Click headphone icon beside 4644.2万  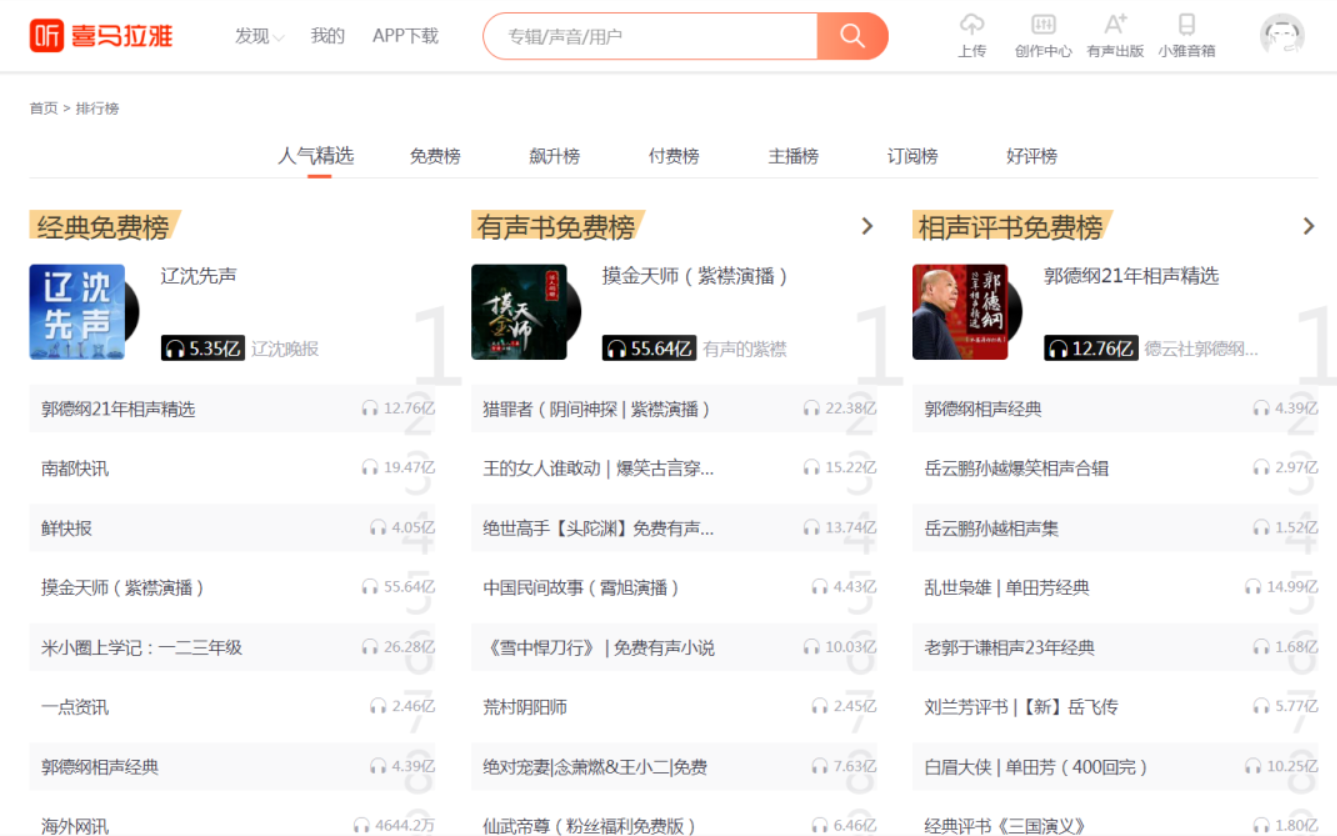pos(361,826)
